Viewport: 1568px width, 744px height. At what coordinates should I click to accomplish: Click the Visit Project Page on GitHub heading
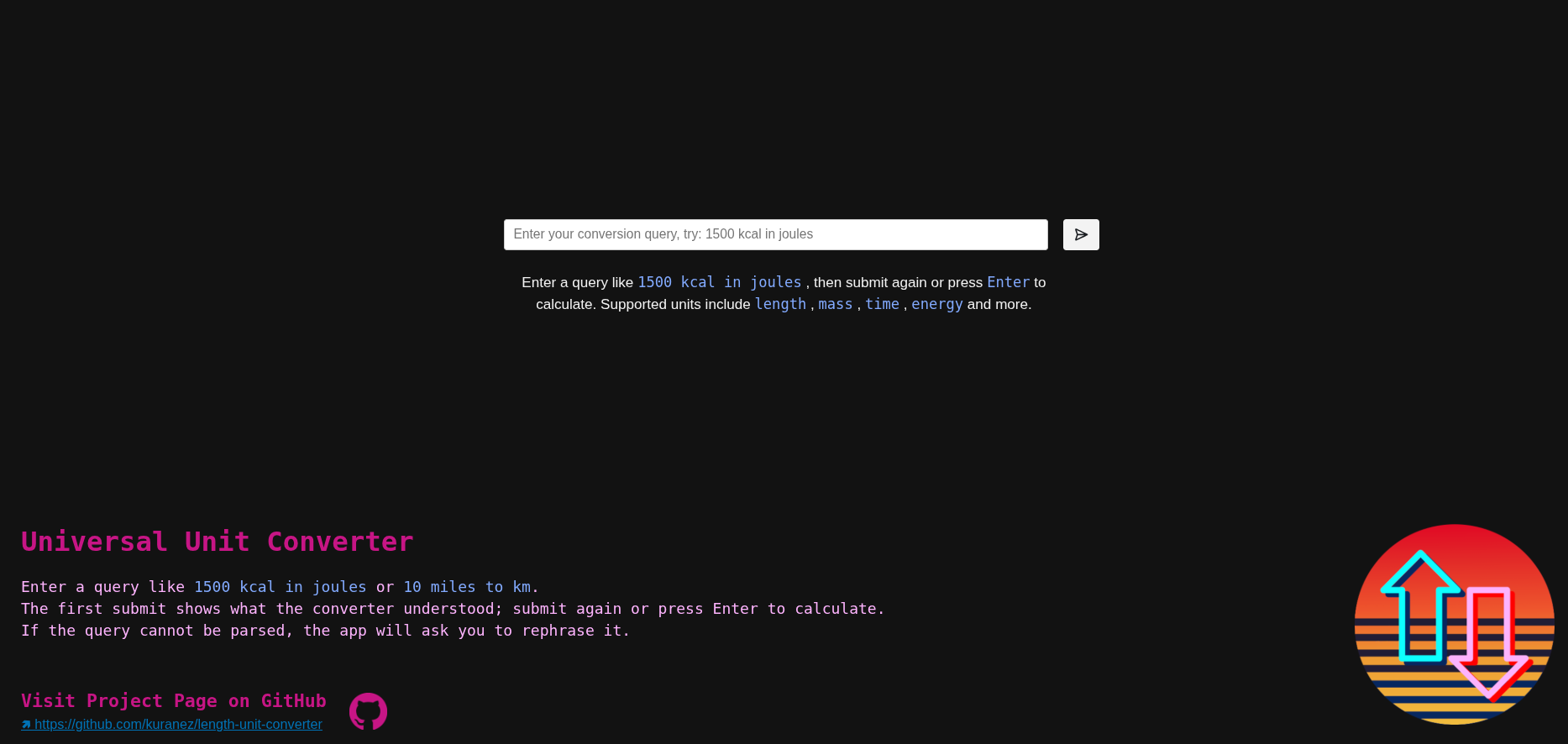pyautogui.click(x=174, y=700)
